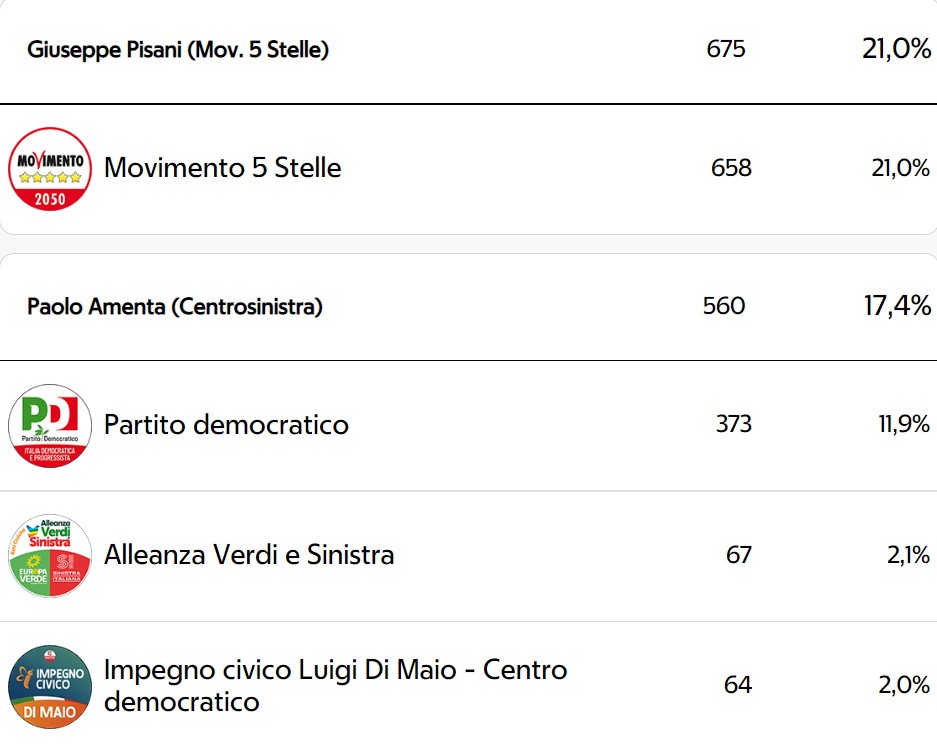The image size is (937, 747).
Task: Open the Movimento 5 Stelle party name
Action: (x=222, y=167)
